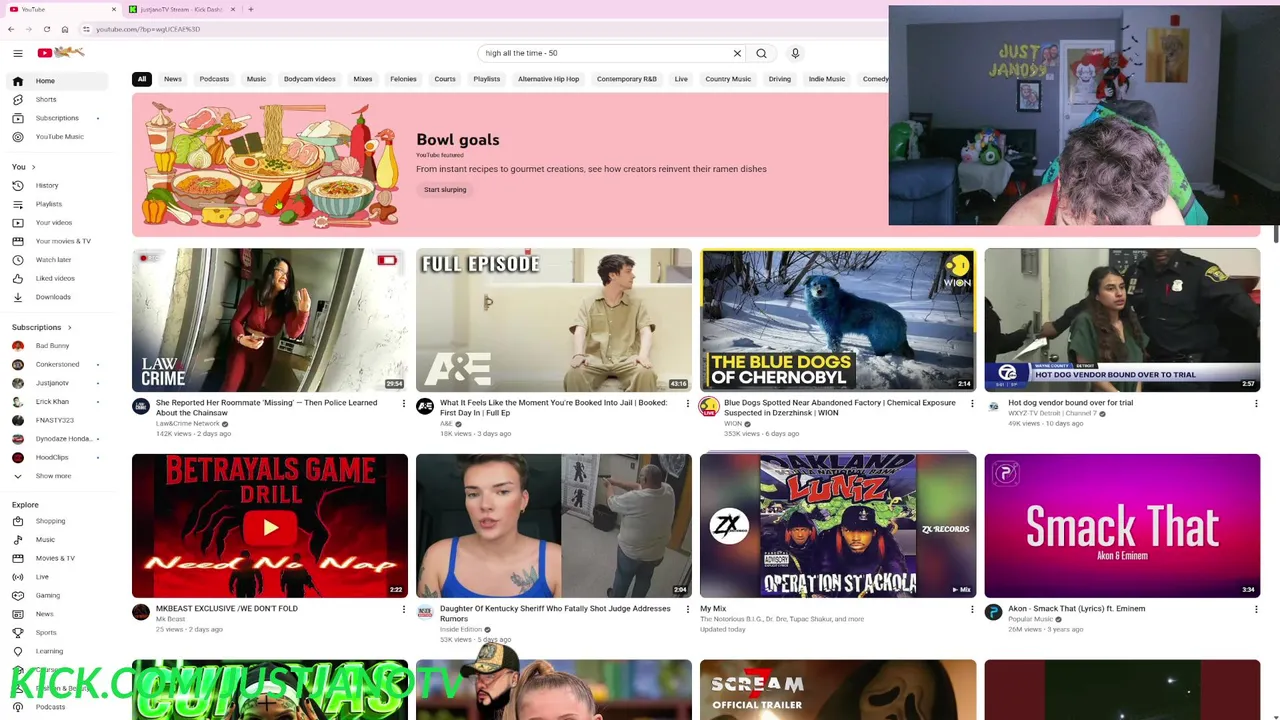This screenshot has width=1280, height=720.
Task: Activate voice search microphone
Action: [795, 53]
